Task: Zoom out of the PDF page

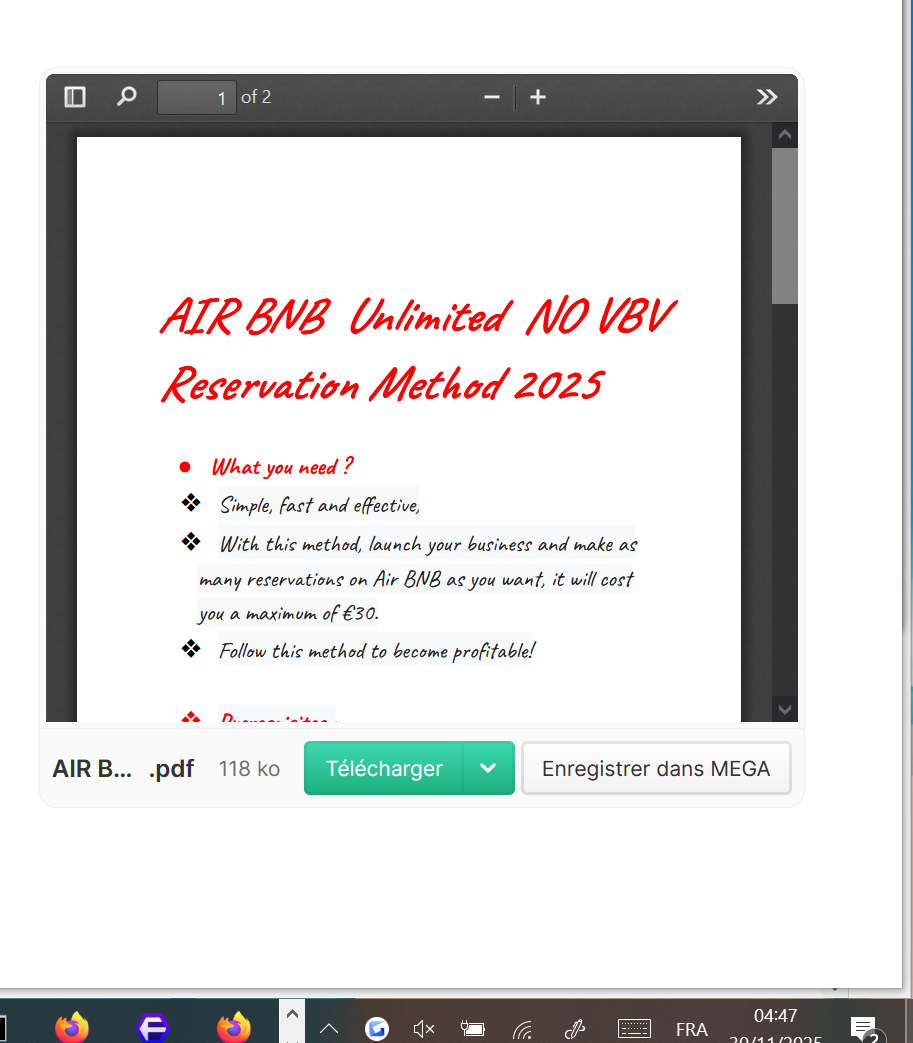Action: tap(491, 97)
